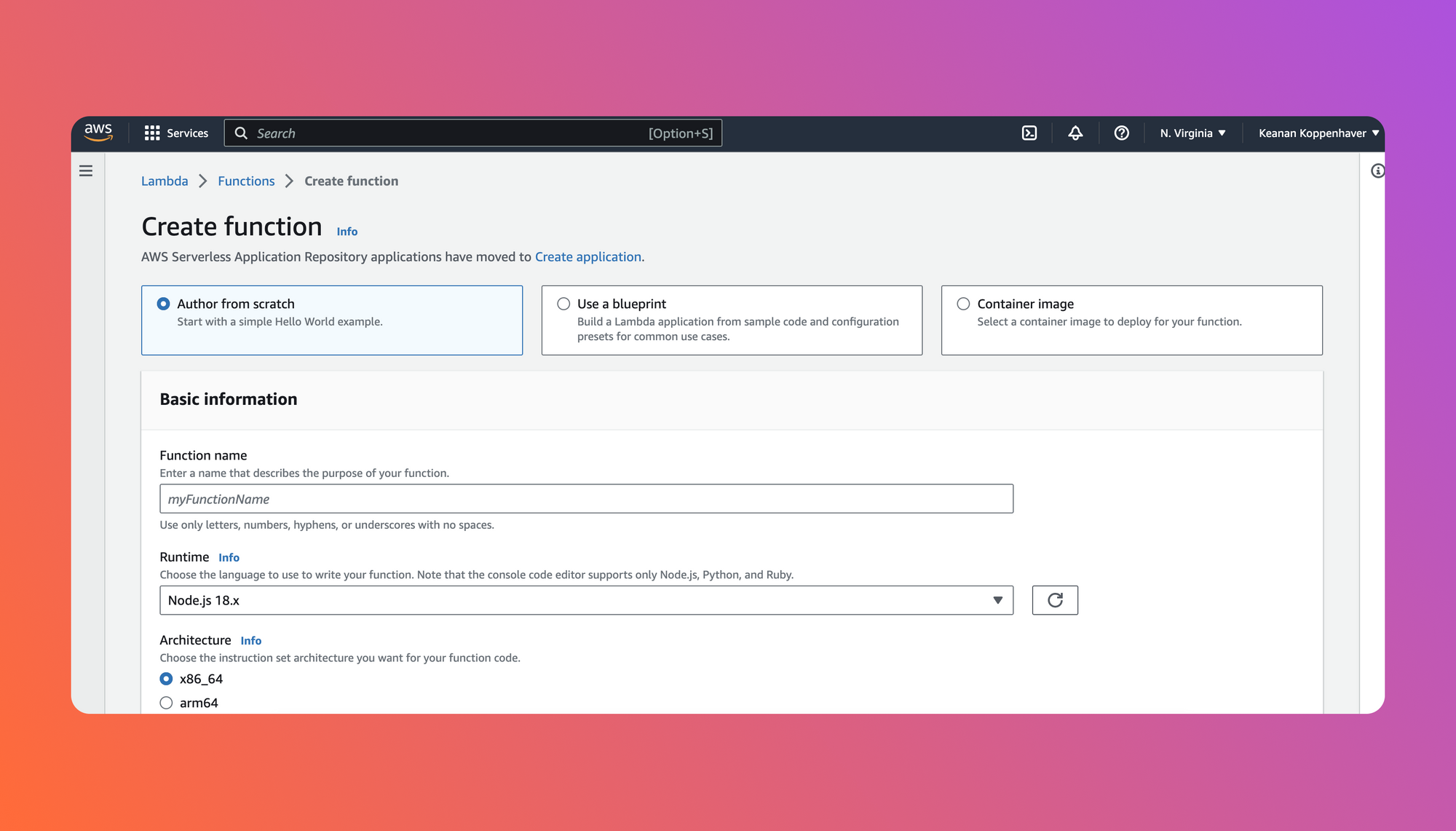Viewport: 1456px width, 831px height.
Task: Choose x86_64 architecture
Action: (167, 679)
